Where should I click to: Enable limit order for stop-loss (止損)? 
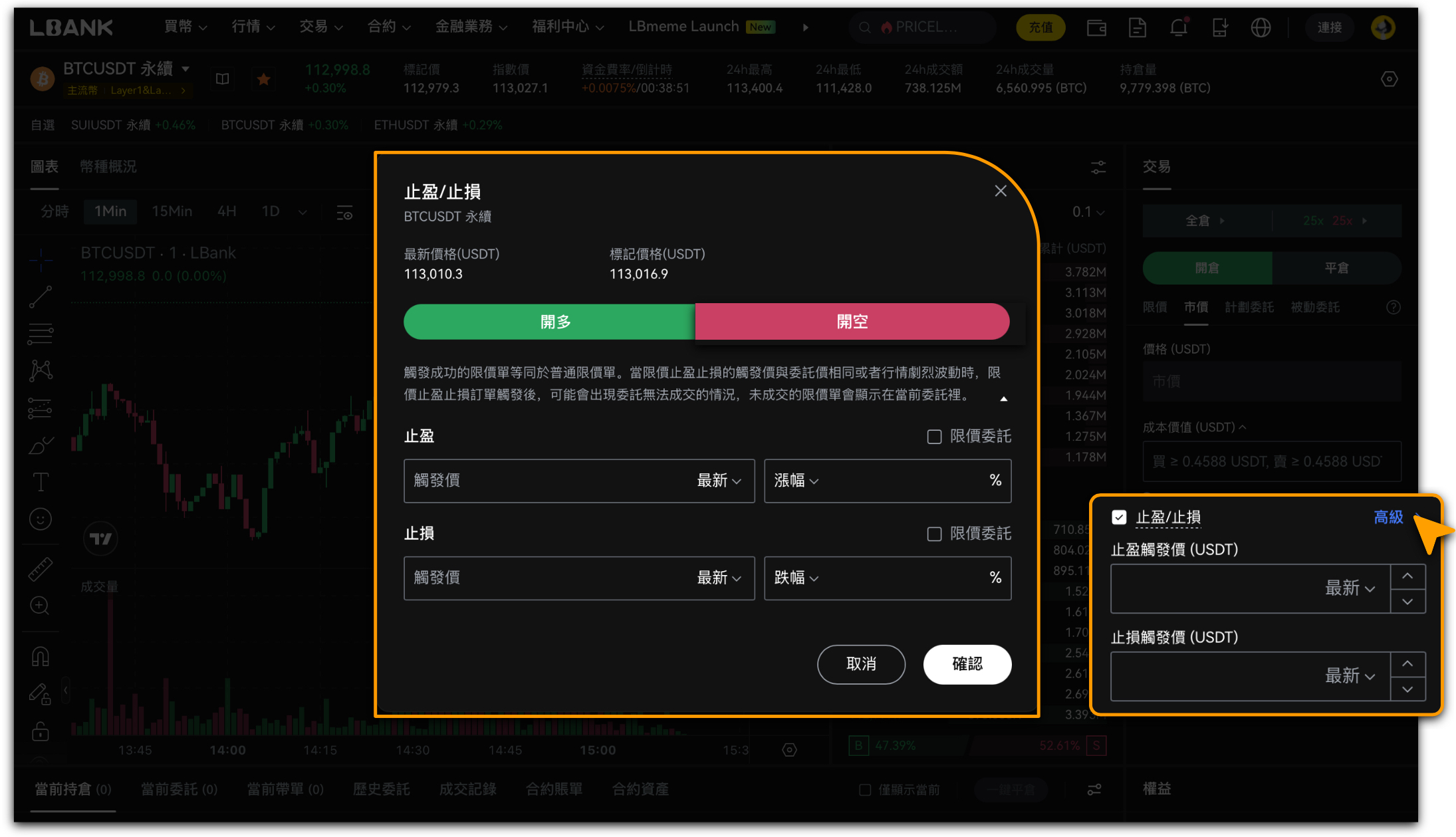coord(934,534)
